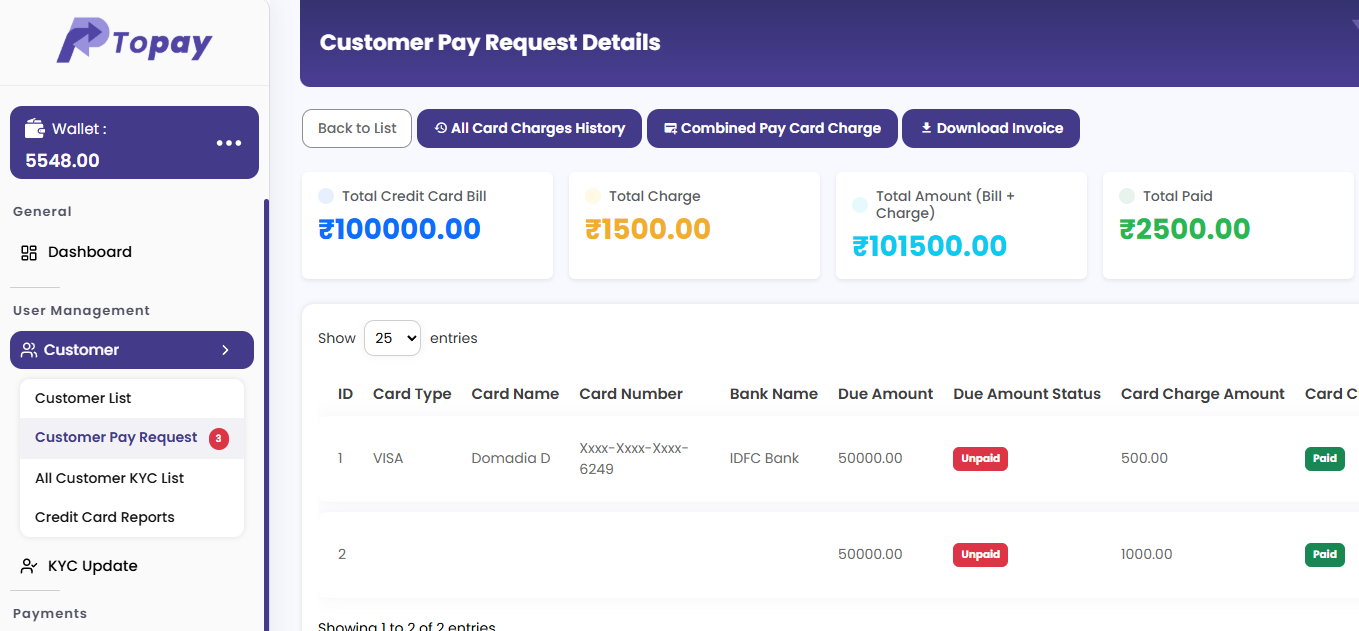Click the Customer users icon
1359x631 pixels.
(x=29, y=350)
